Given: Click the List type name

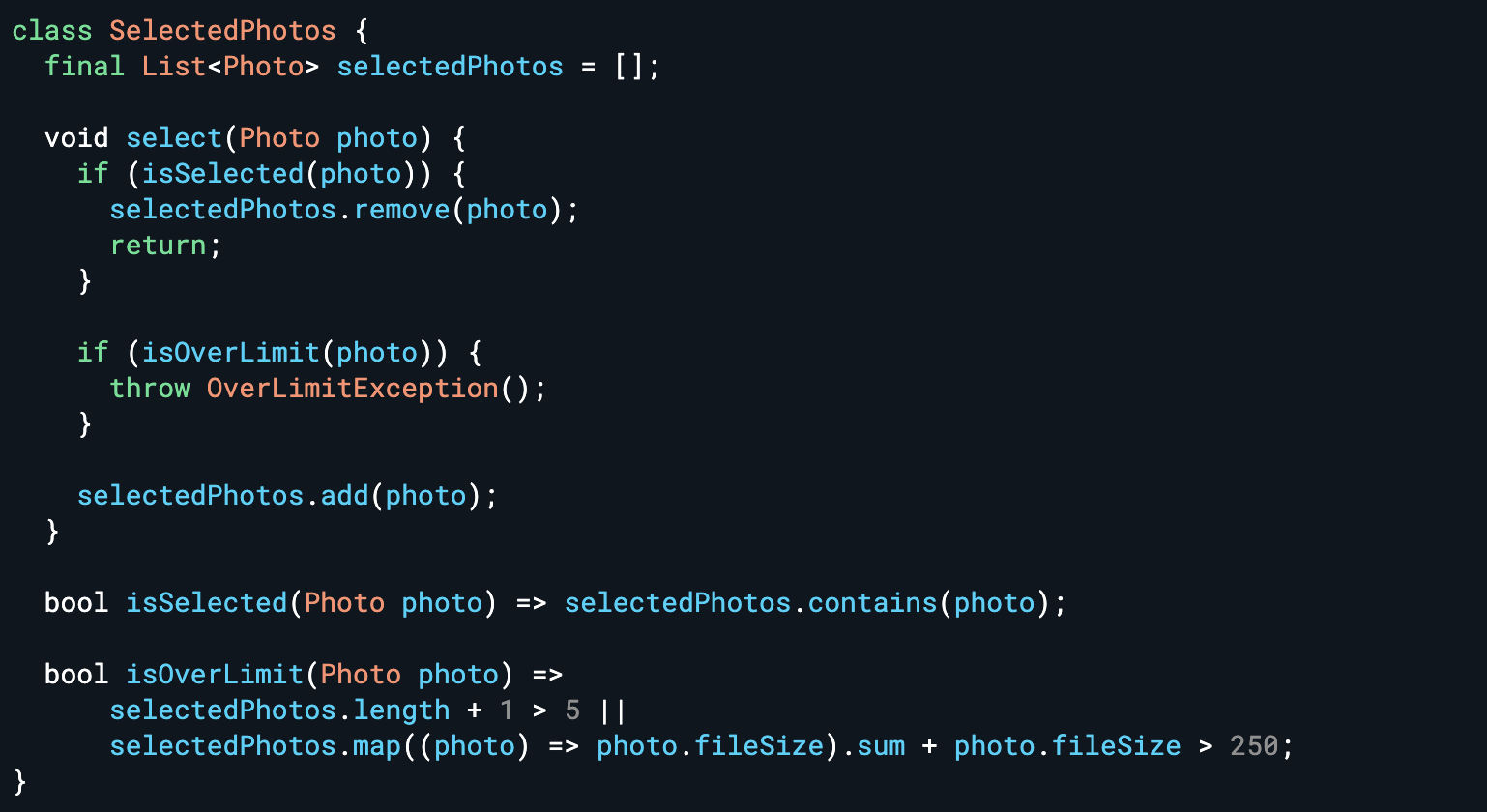Looking at the screenshot, I should 174,67.
